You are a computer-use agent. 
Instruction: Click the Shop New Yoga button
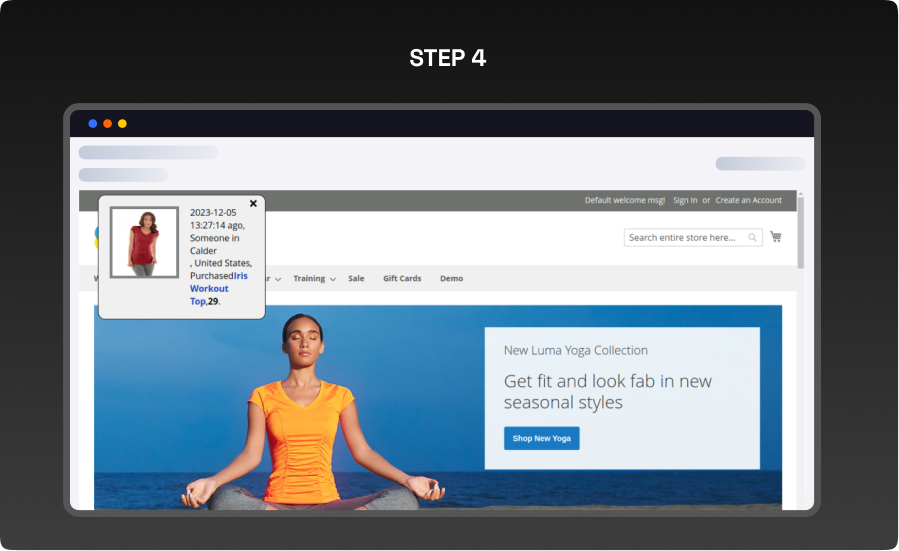click(541, 438)
